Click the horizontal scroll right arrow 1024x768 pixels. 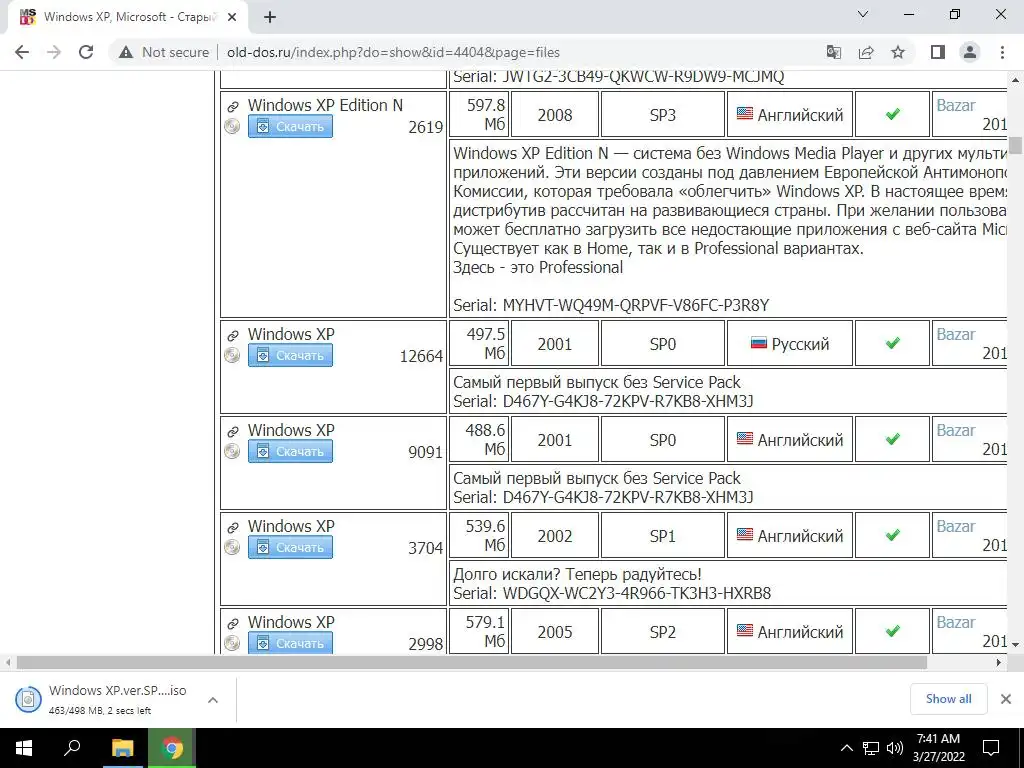(999, 662)
